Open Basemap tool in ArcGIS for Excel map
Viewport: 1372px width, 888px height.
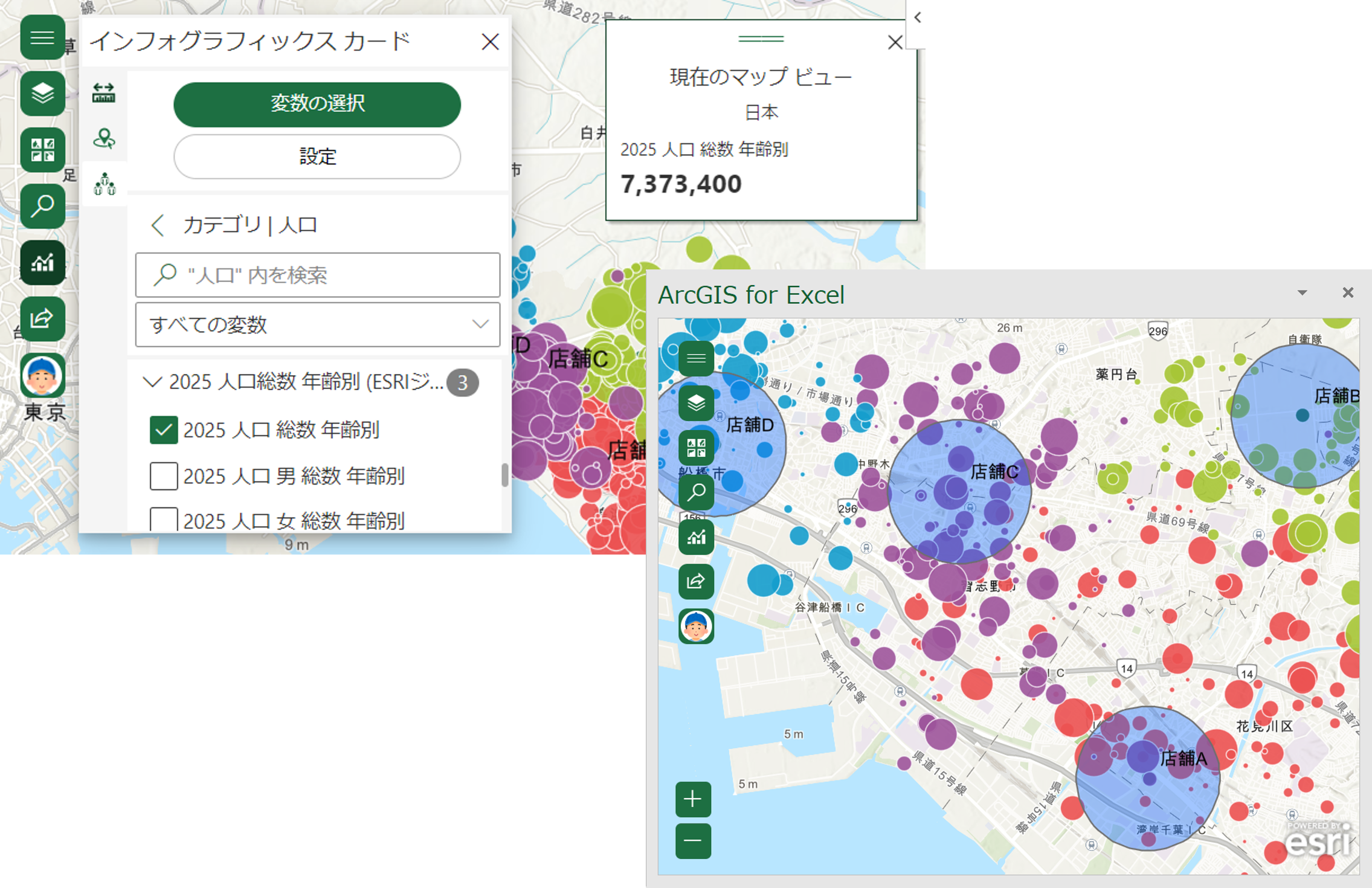[x=696, y=448]
